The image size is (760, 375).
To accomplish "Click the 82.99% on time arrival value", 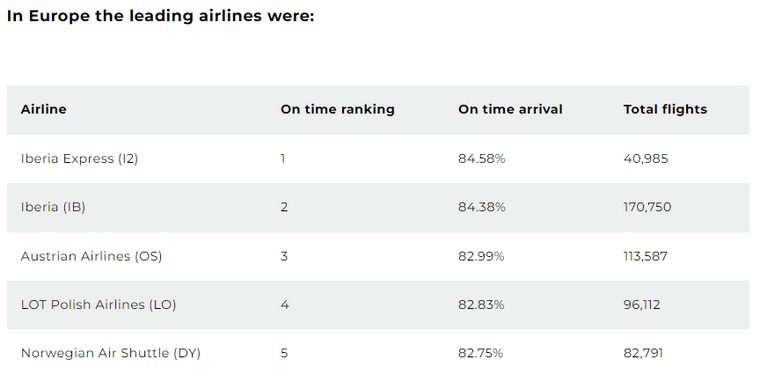I will point(481,256).
